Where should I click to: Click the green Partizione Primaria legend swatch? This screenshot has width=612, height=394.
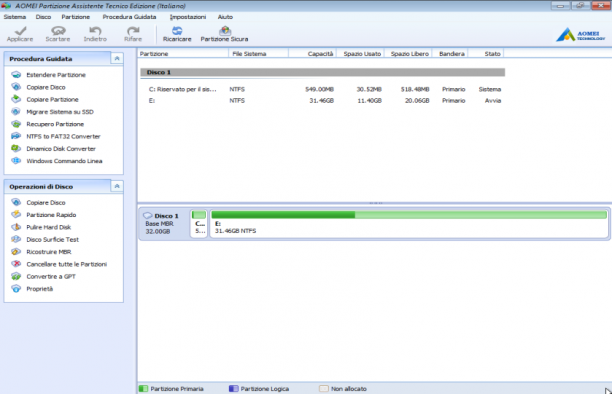point(143,389)
